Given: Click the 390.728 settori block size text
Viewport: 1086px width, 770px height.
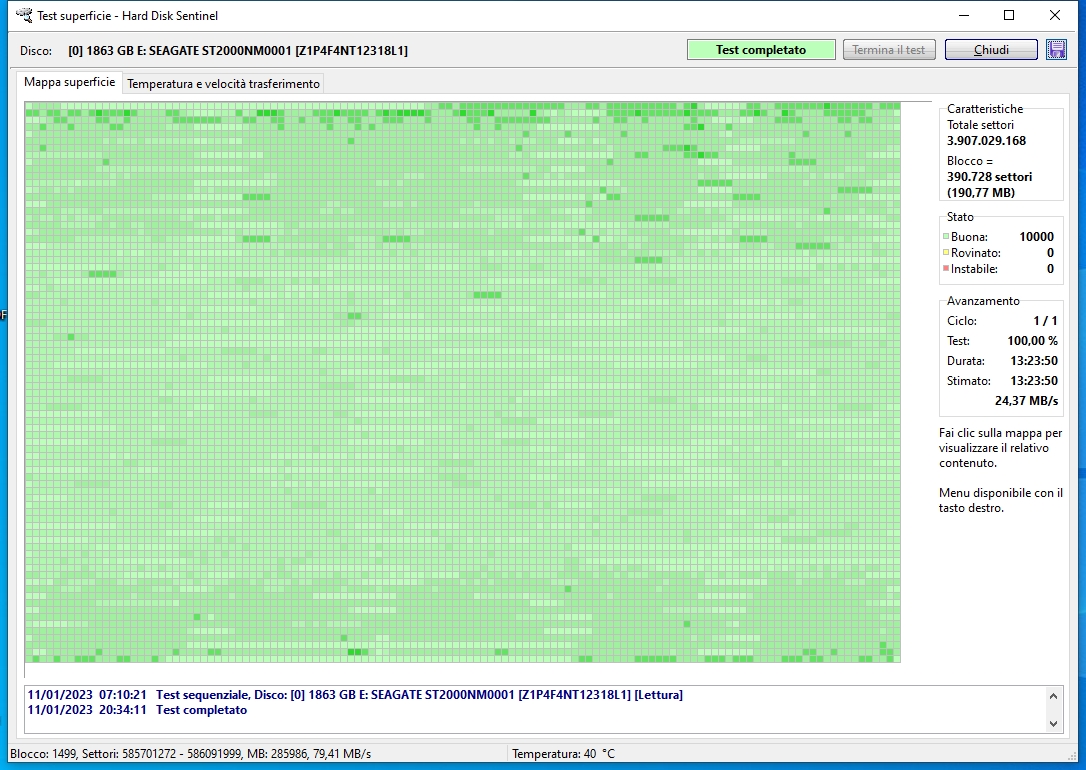Looking at the screenshot, I should coord(989,177).
